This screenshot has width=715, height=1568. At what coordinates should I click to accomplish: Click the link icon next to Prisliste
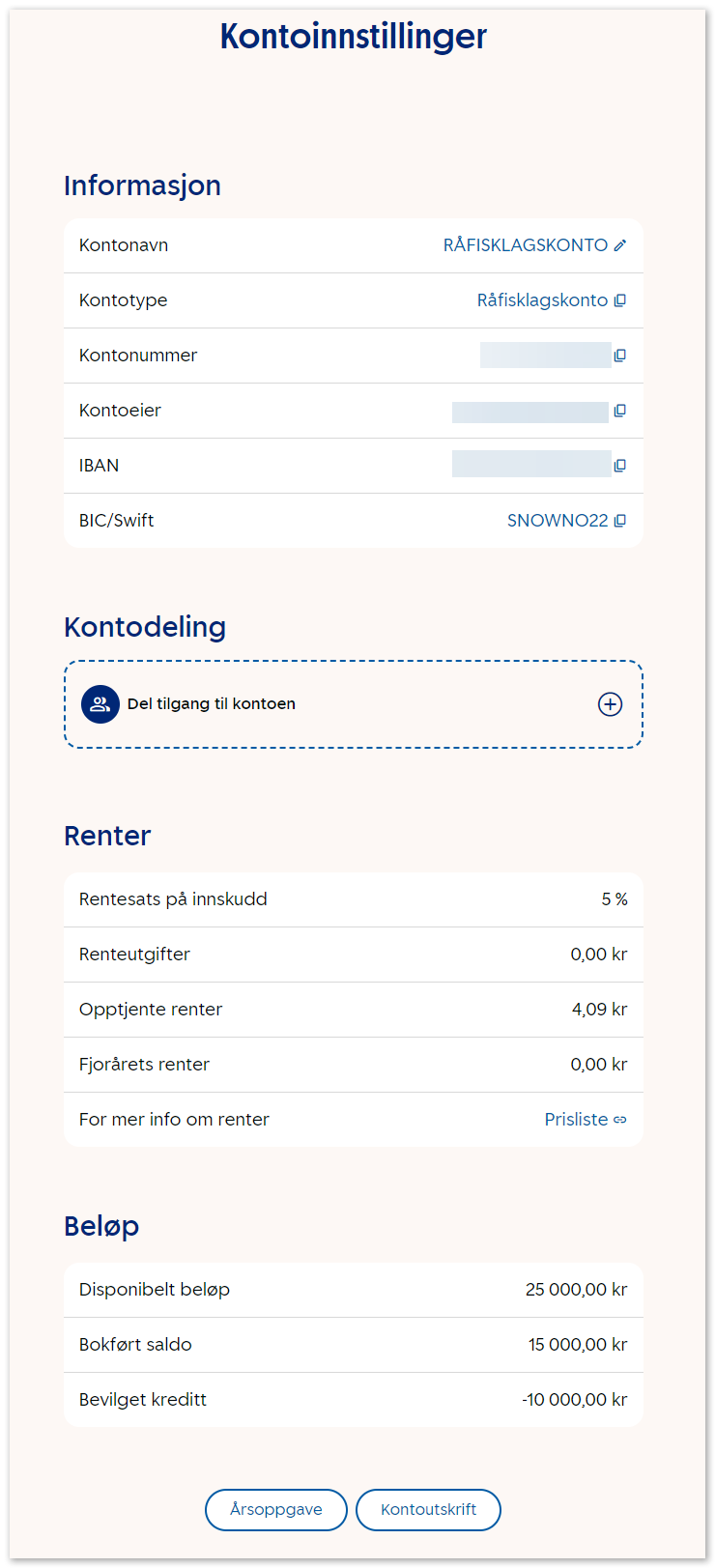pyautogui.click(x=620, y=1120)
